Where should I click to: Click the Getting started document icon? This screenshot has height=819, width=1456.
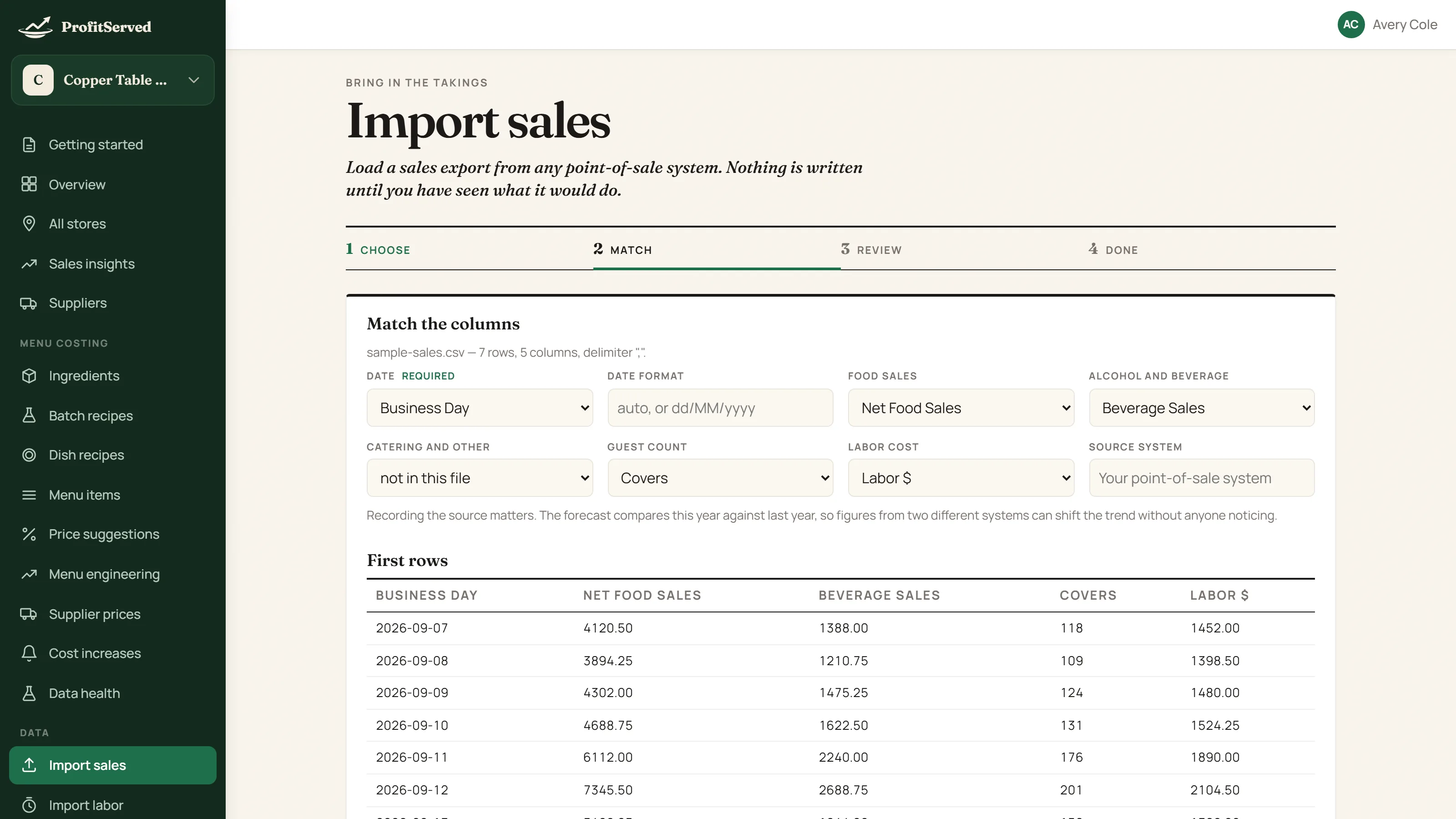tap(29, 145)
